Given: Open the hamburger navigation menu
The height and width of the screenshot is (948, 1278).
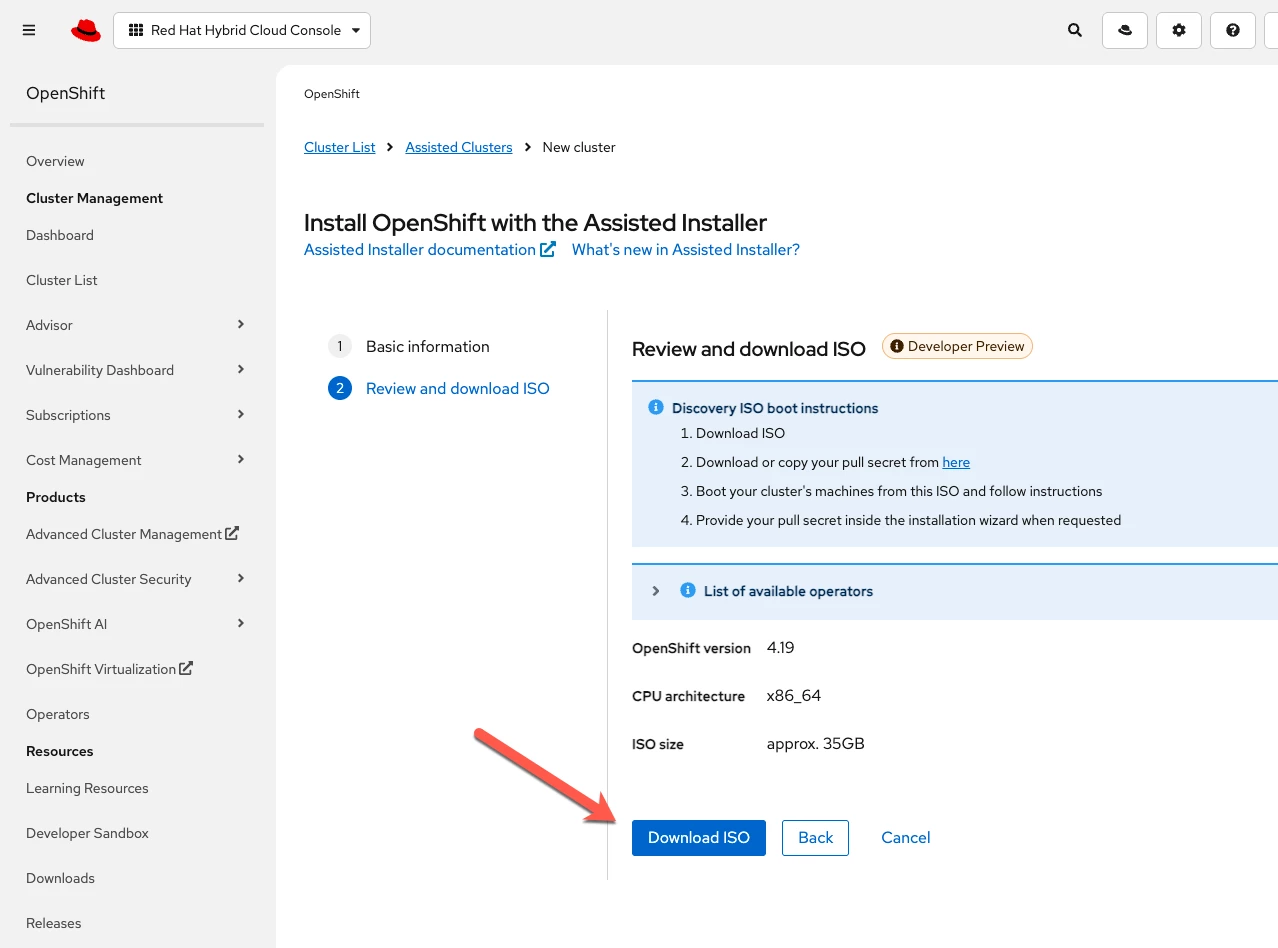Looking at the screenshot, I should pos(29,30).
